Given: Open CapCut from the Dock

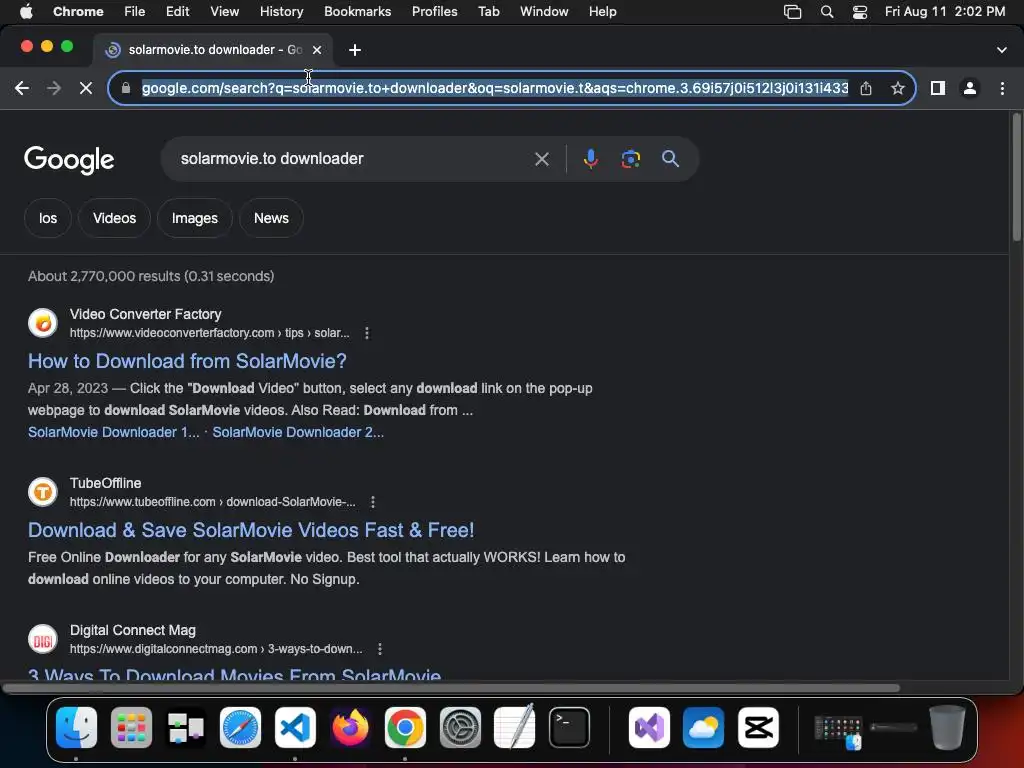Looking at the screenshot, I should click(x=758, y=728).
